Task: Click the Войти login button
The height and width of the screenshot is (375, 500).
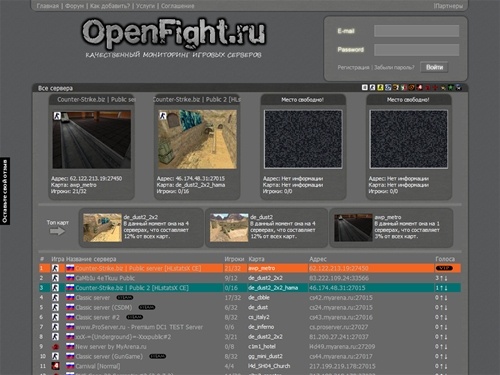Action: (x=434, y=67)
